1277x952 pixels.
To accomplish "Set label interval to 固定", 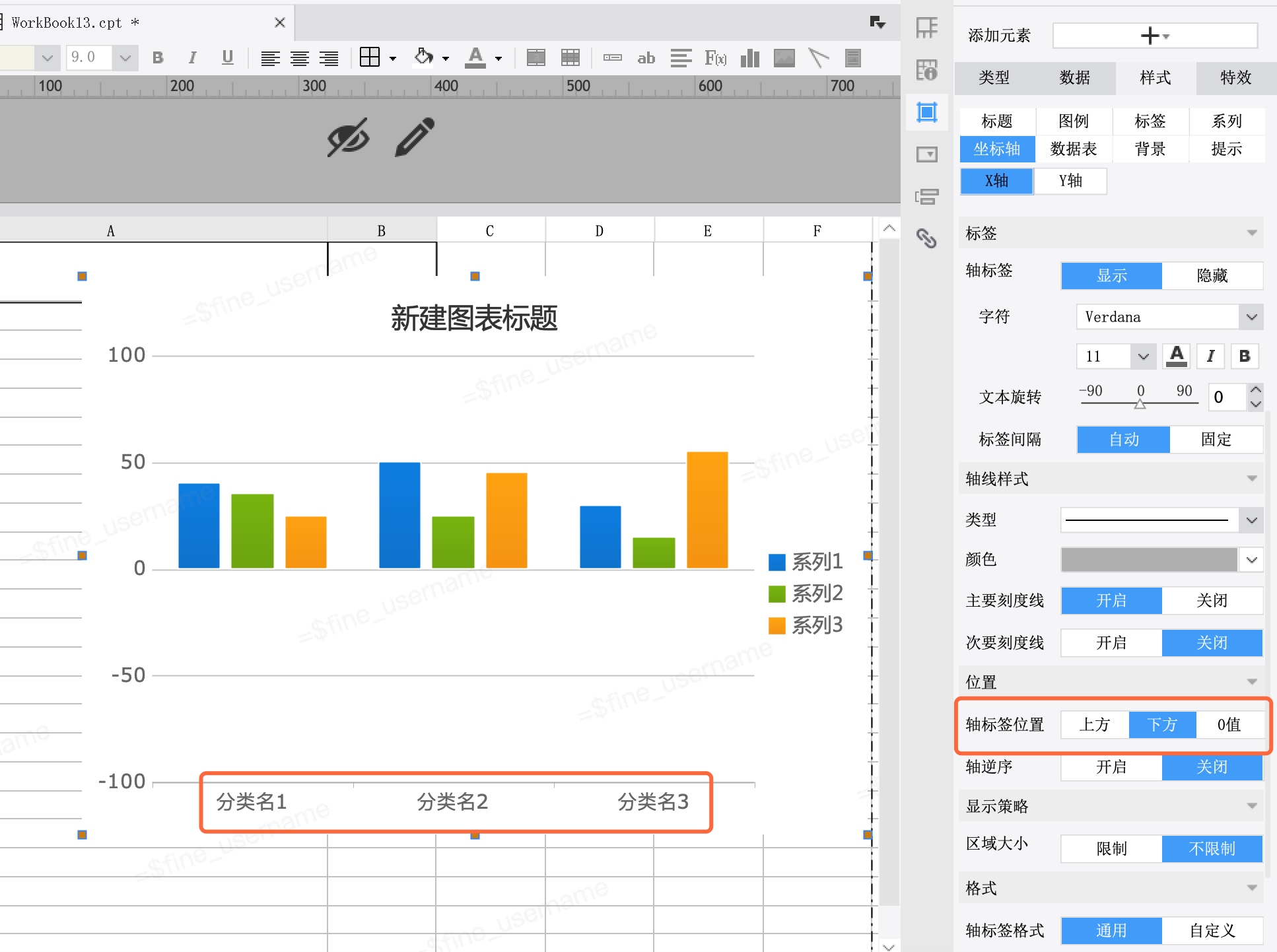I will 1216,439.
